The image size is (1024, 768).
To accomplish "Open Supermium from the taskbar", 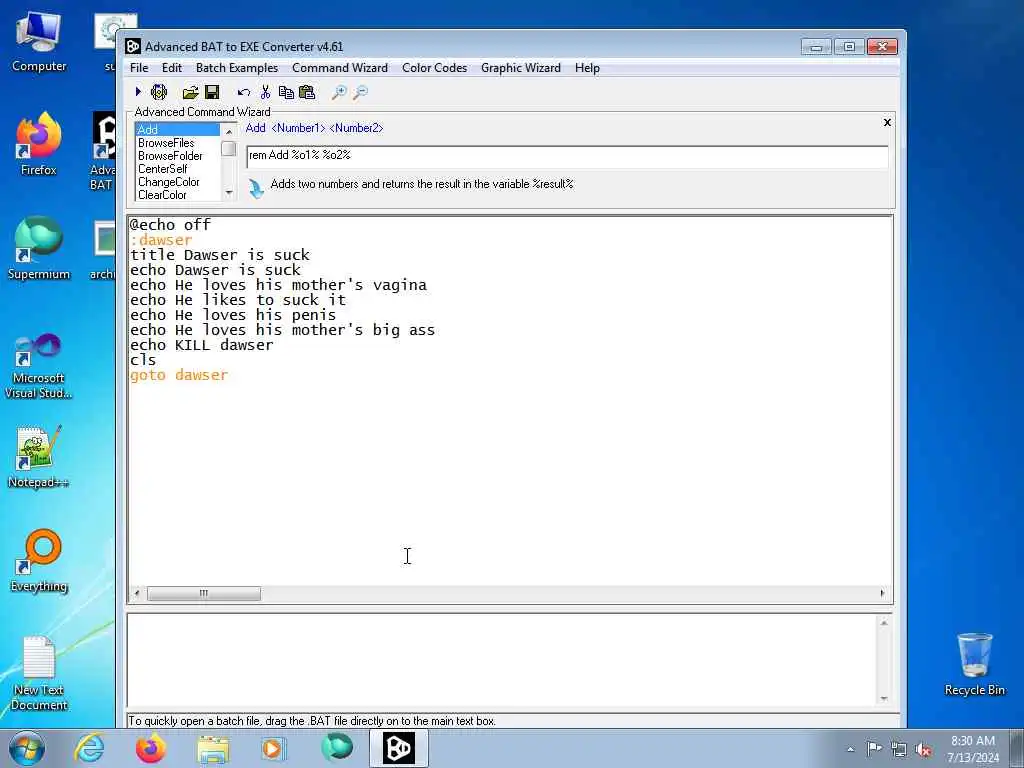I will pyautogui.click(x=337, y=748).
